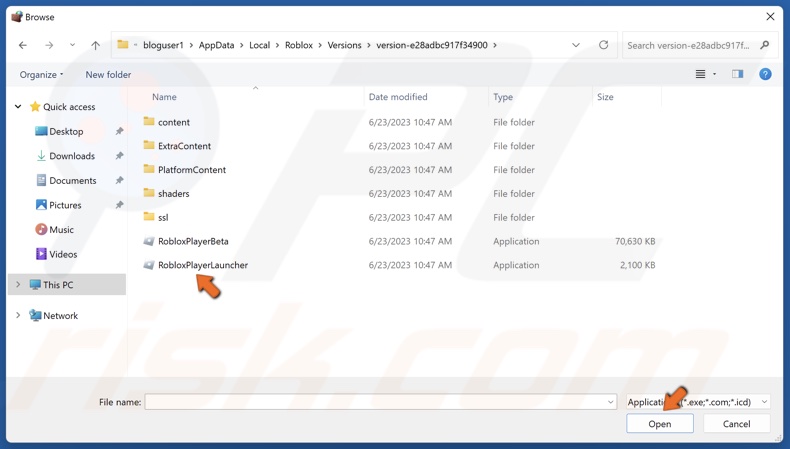Go back with the left arrow
Image resolution: width=790 pixels, height=449 pixels.
[x=23, y=45]
